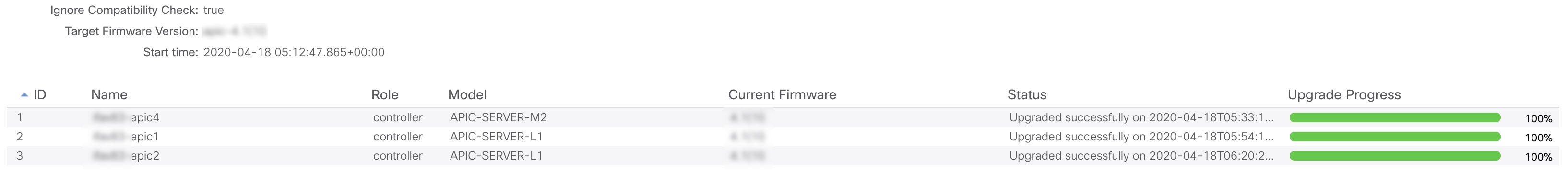
Task: Sort by the ID column header
Action: click(39, 95)
